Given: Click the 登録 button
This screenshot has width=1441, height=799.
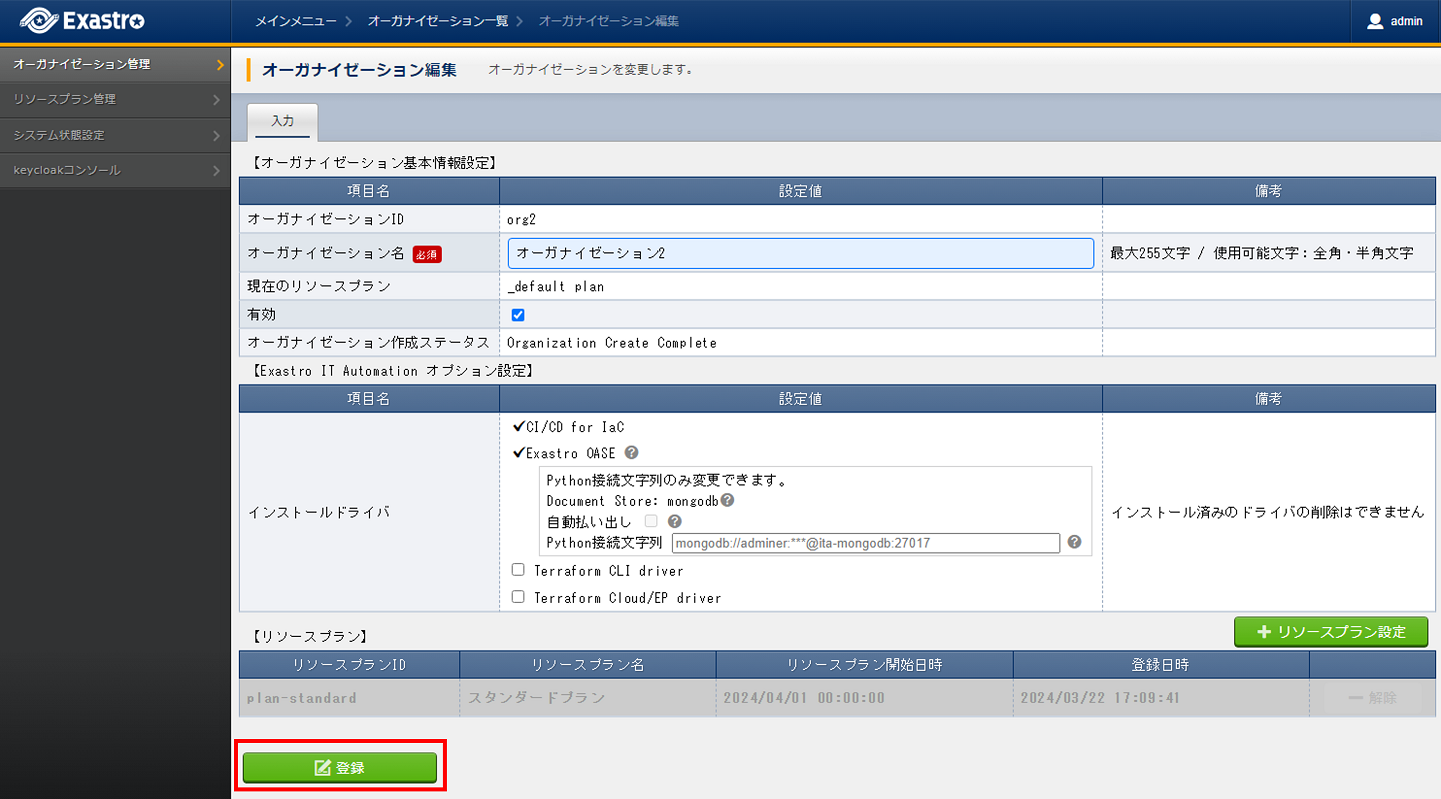Looking at the screenshot, I should (x=340, y=767).
